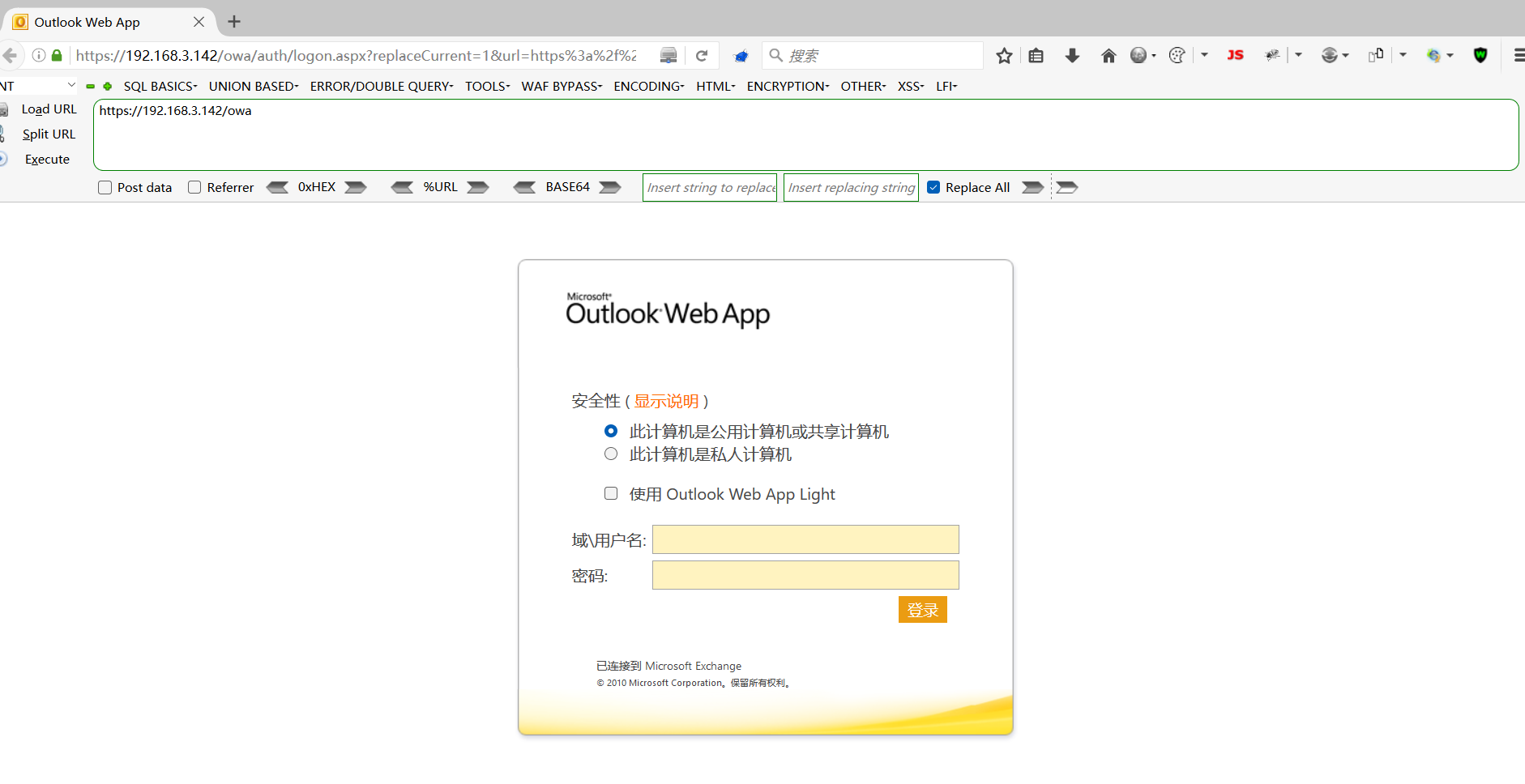Open a new tab with plus icon

[x=234, y=22]
